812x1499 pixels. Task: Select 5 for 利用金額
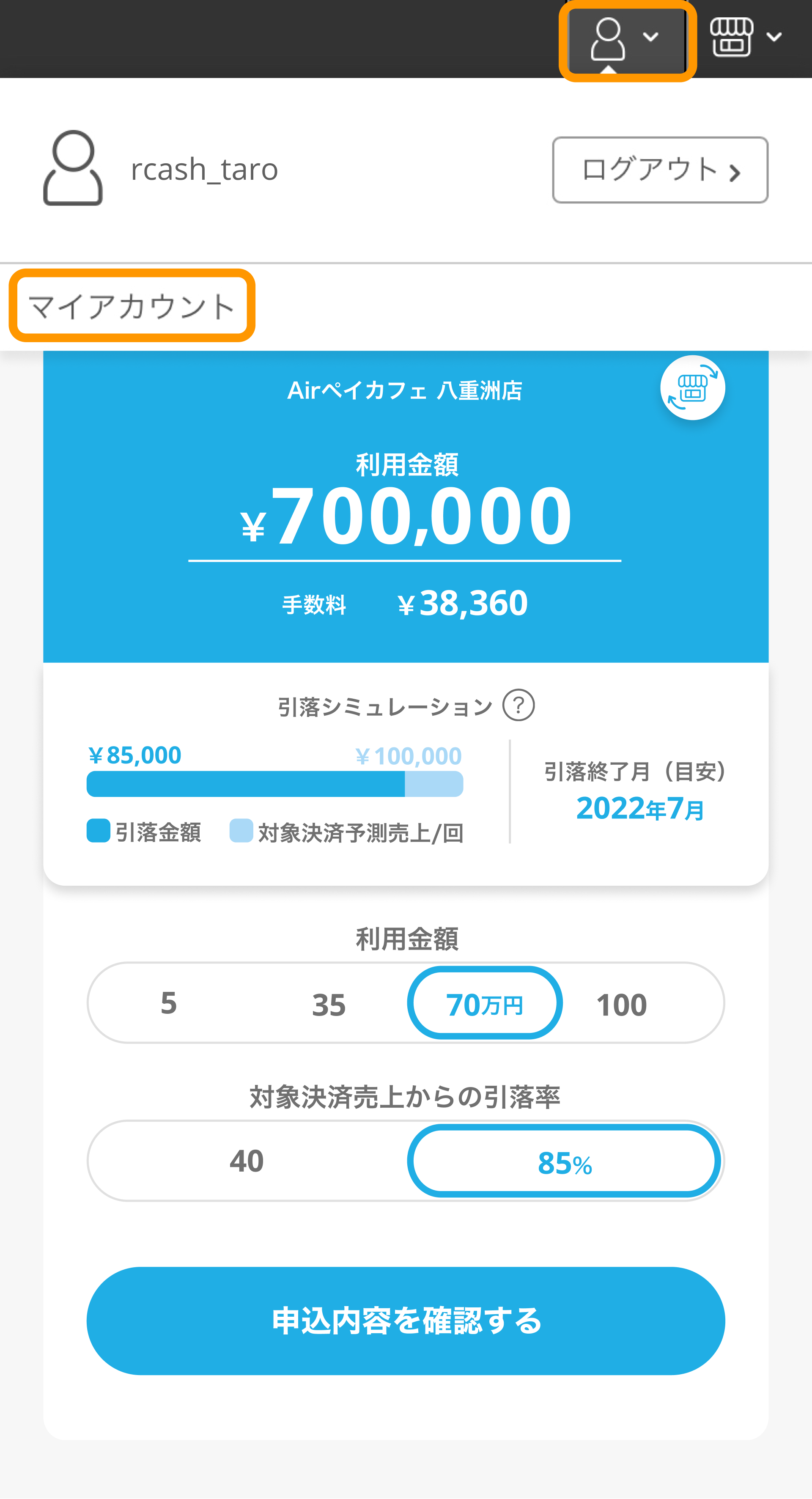[x=169, y=1003]
